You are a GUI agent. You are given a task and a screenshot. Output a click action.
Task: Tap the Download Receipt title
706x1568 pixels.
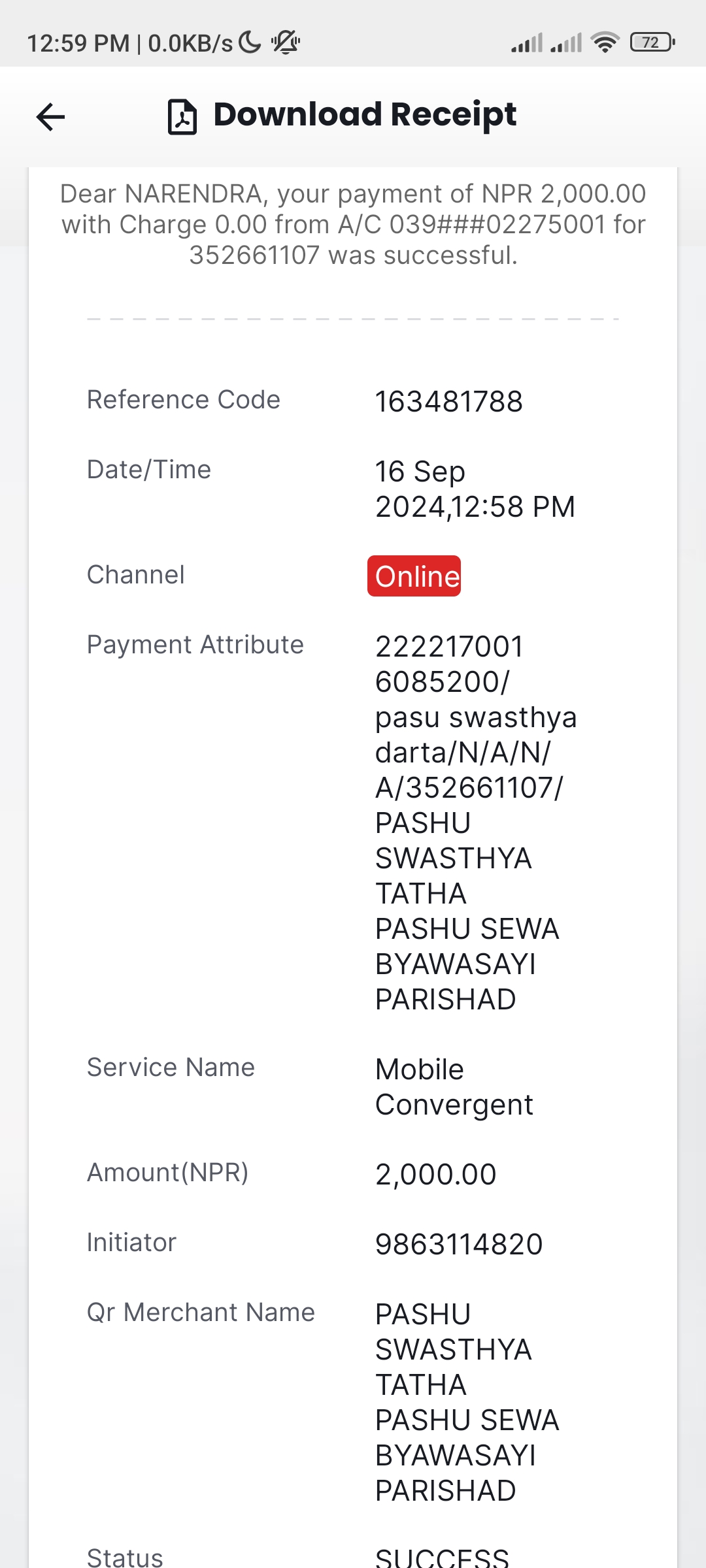pos(365,115)
